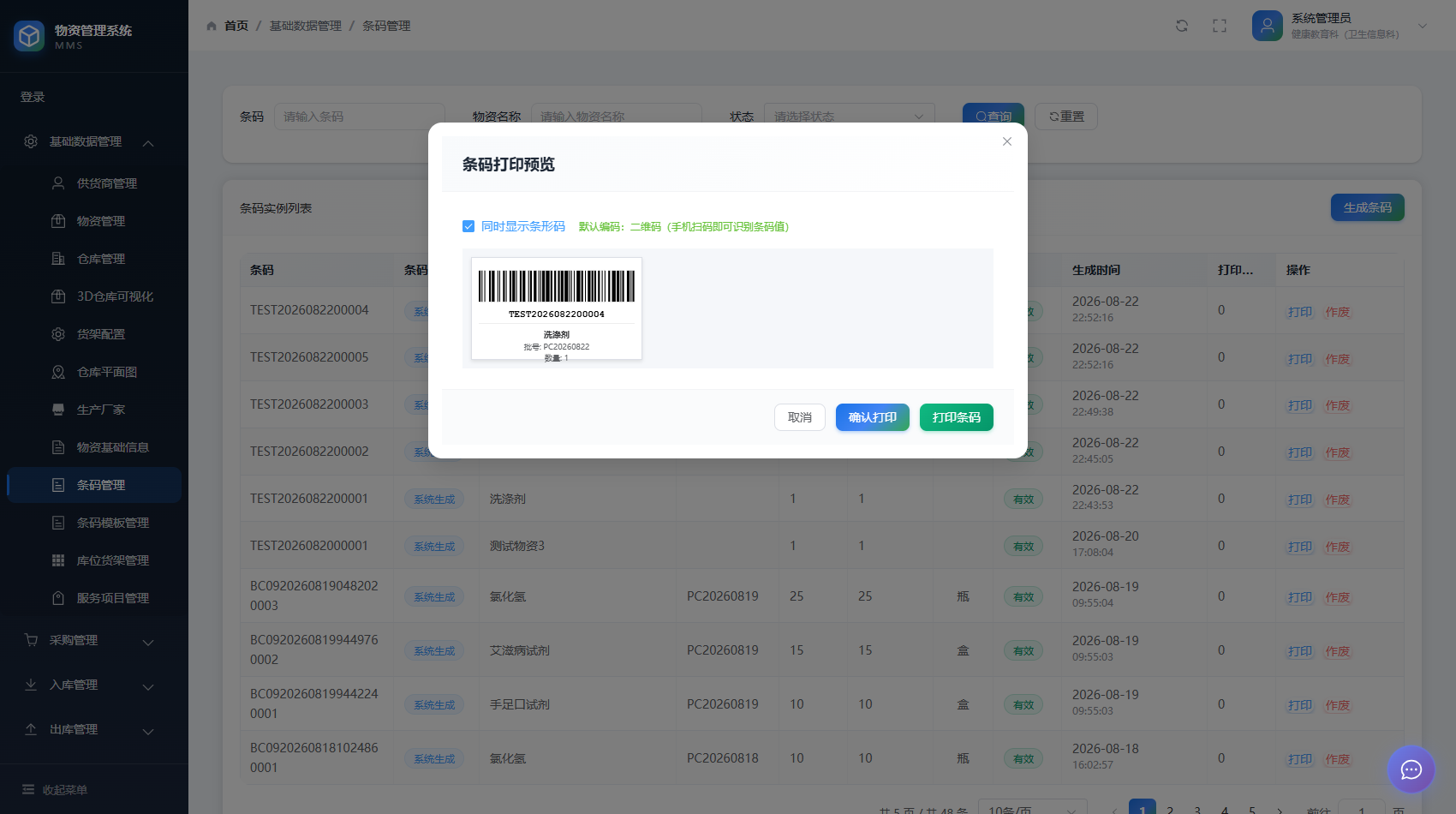Open 物资管理 menu item
The width and height of the screenshot is (1456, 814).
pyautogui.click(x=94, y=220)
